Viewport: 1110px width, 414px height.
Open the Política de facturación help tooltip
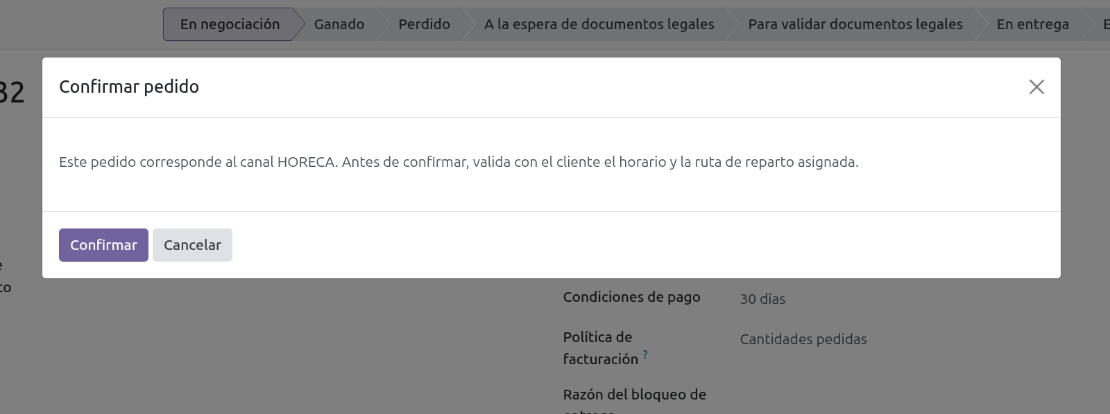click(645, 355)
